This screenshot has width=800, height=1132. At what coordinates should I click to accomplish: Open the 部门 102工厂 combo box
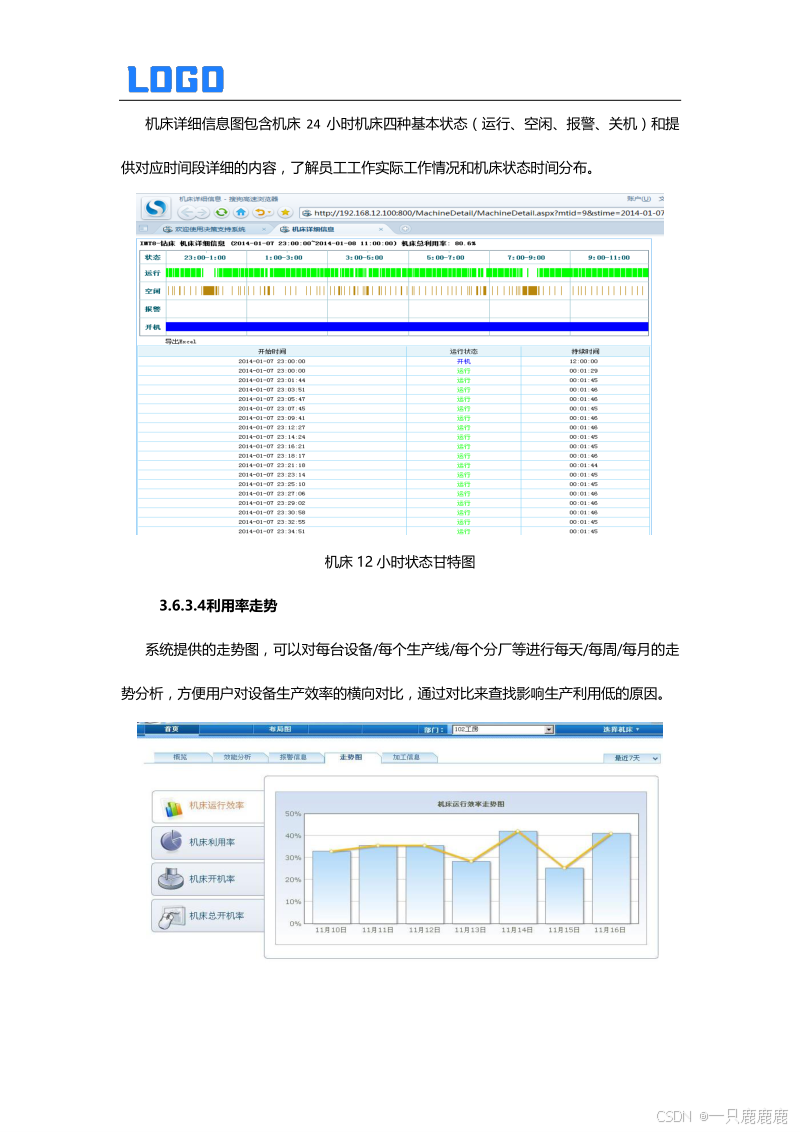click(503, 730)
